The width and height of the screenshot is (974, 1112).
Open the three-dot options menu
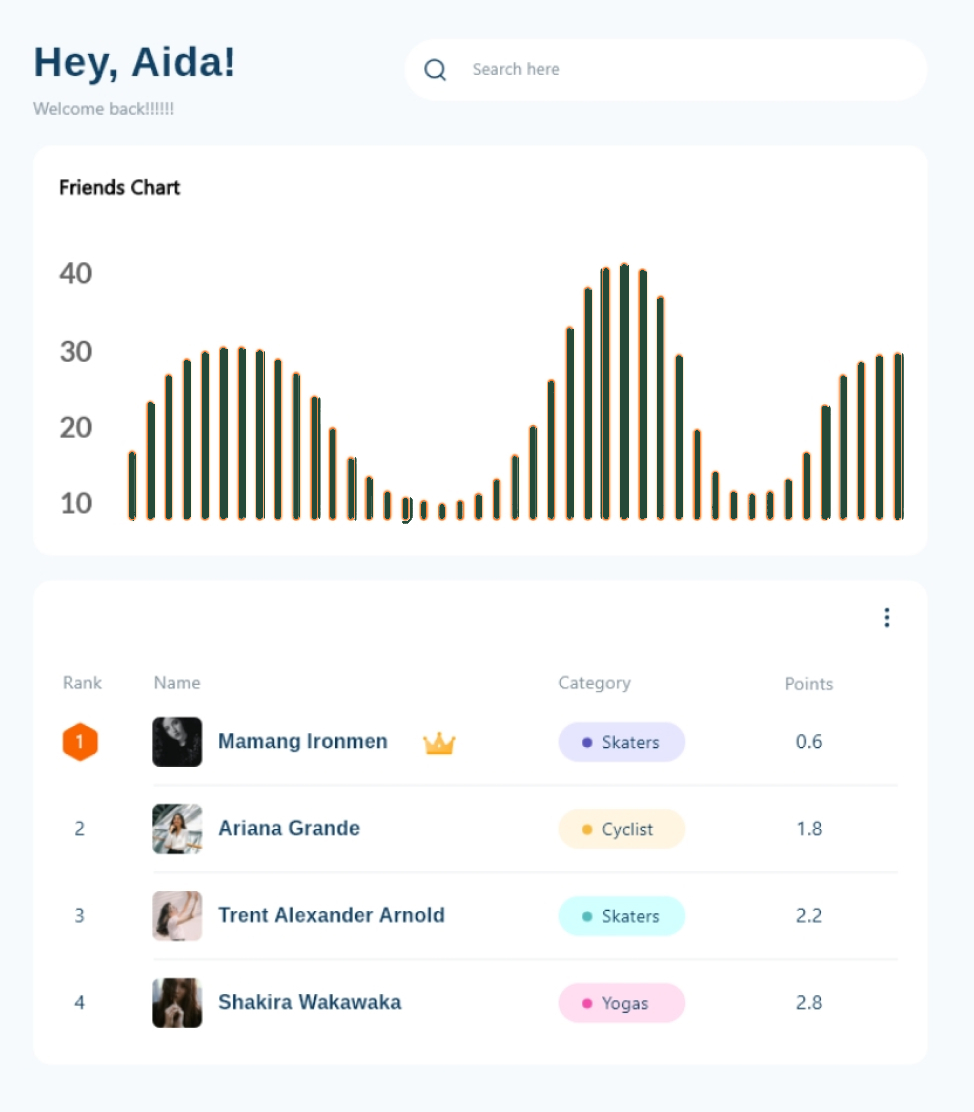click(x=886, y=618)
